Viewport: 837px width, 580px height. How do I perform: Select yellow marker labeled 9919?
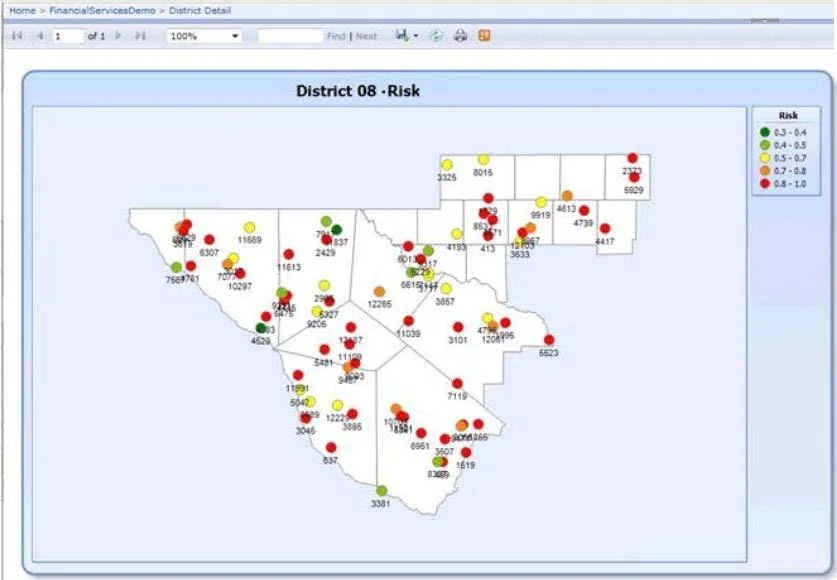pyautogui.click(x=541, y=202)
